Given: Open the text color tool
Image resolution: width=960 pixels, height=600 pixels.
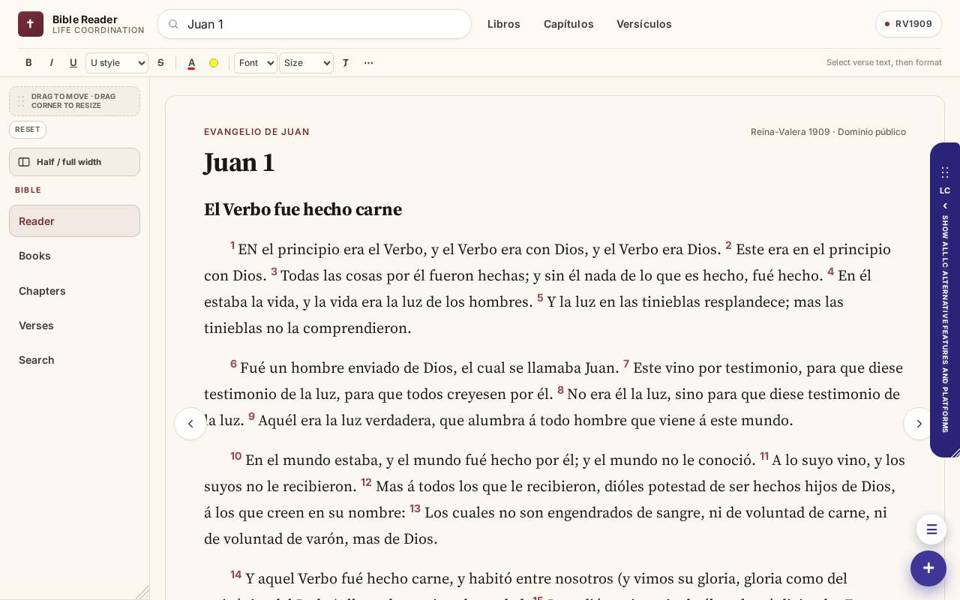Looking at the screenshot, I should (x=192, y=62).
